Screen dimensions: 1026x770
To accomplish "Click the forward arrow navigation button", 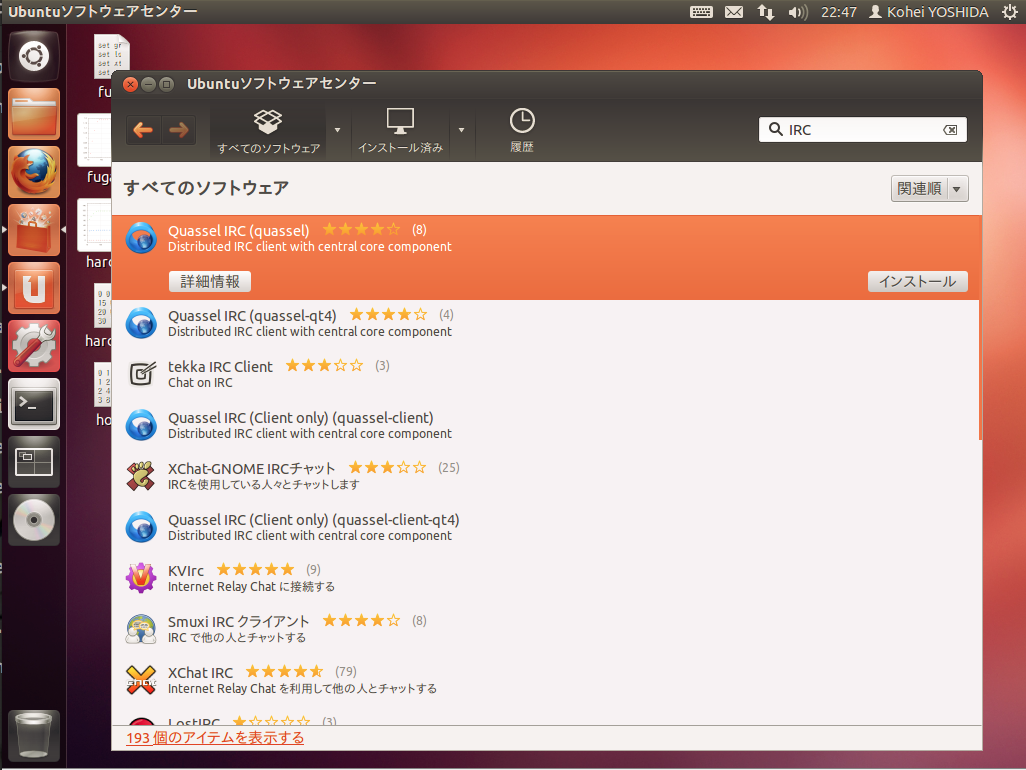I will coord(178,130).
